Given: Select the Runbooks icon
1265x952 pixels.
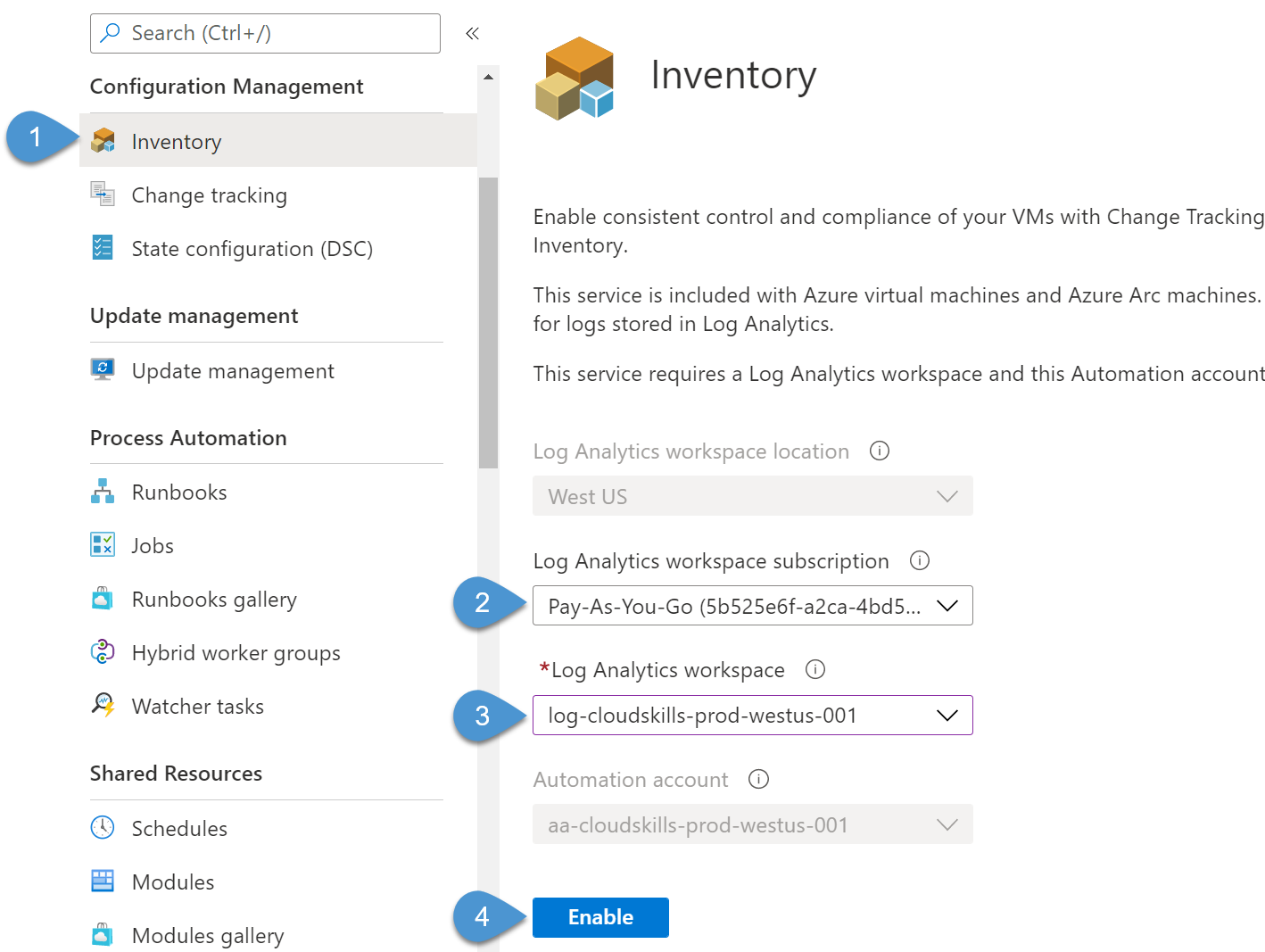Looking at the screenshot, I should click(x=102, y=491).
